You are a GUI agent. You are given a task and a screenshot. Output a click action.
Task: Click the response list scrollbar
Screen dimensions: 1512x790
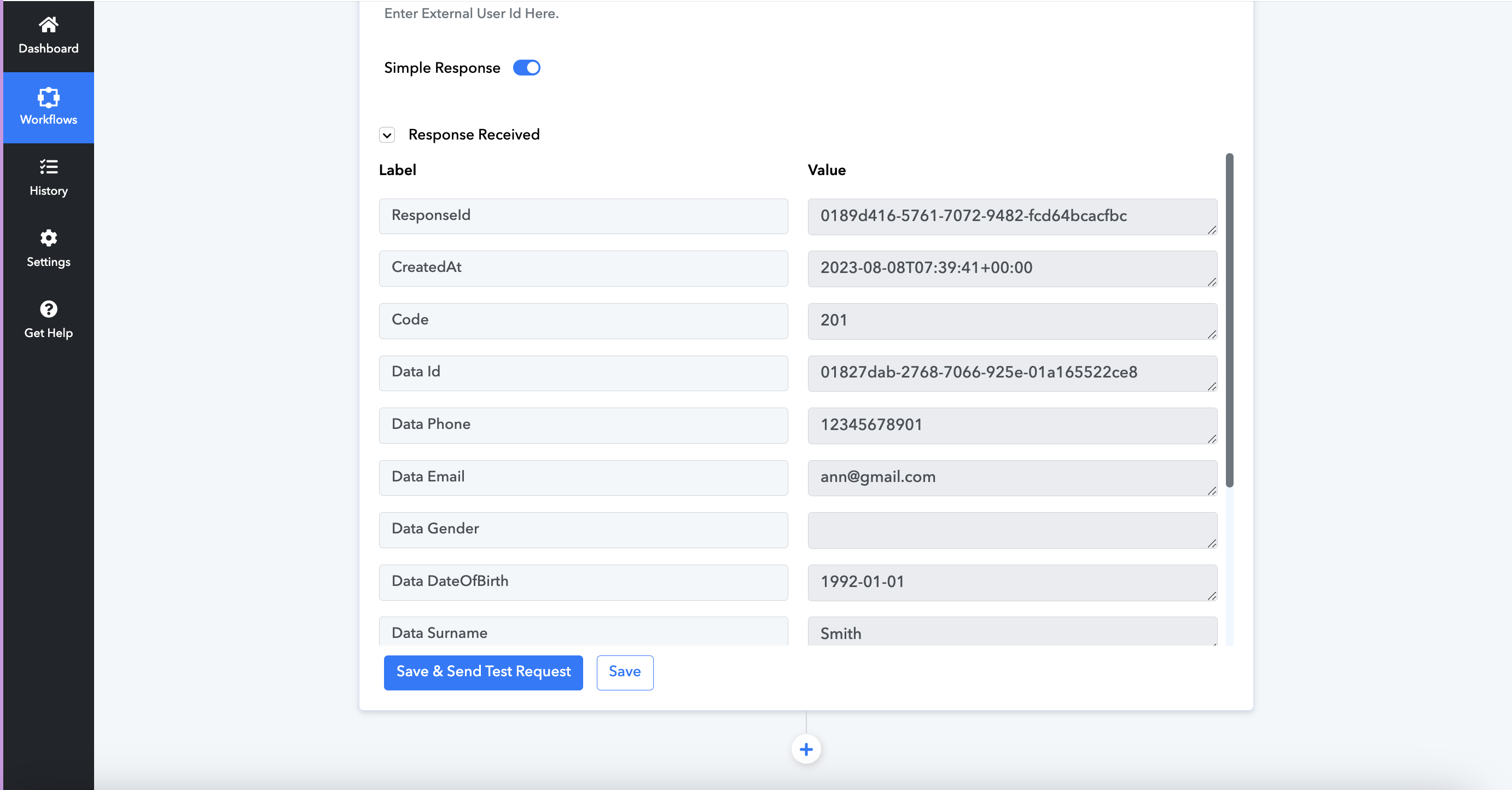click(x=1229, y=320)
